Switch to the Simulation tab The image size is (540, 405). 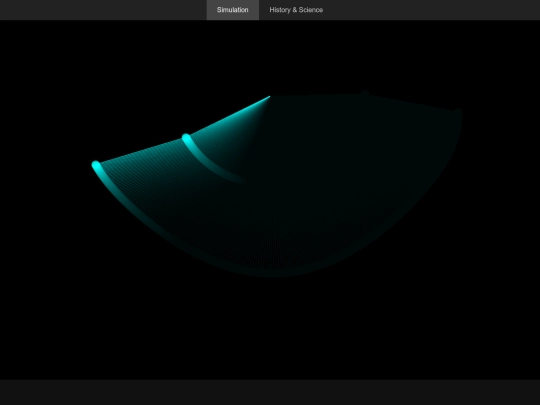[232, 10]
